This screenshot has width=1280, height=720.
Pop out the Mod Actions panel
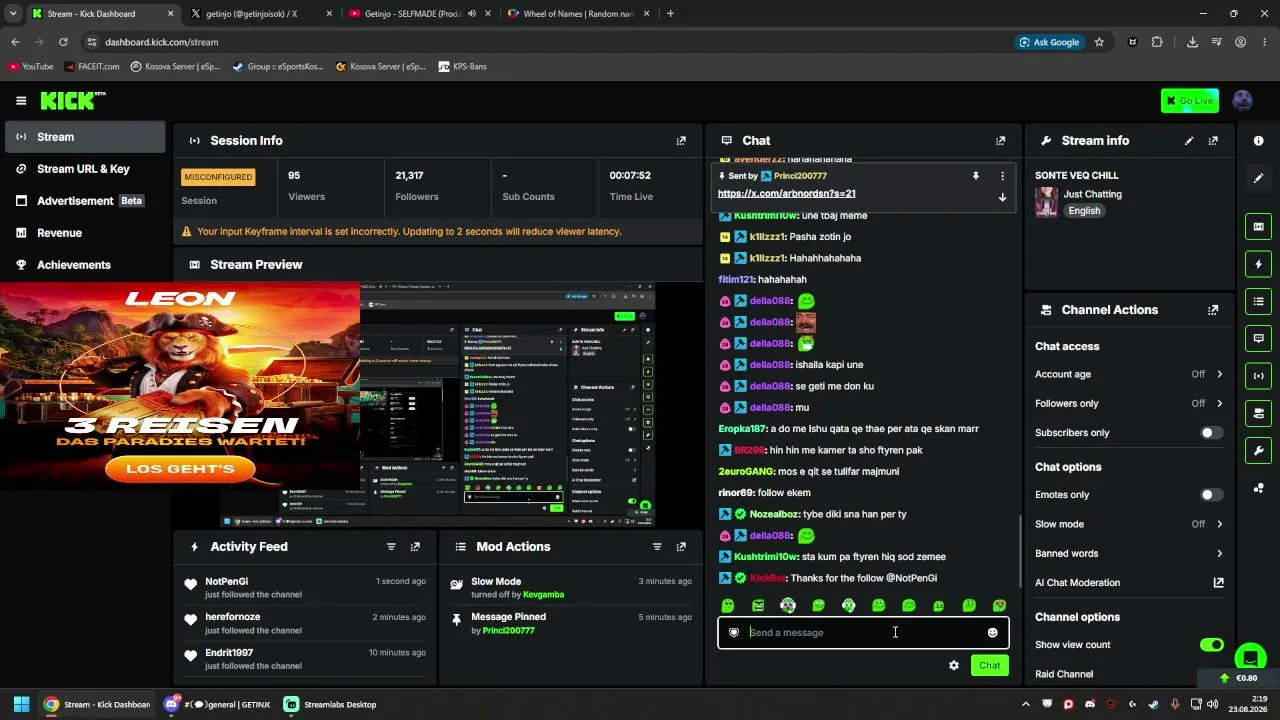click(681, 547)
